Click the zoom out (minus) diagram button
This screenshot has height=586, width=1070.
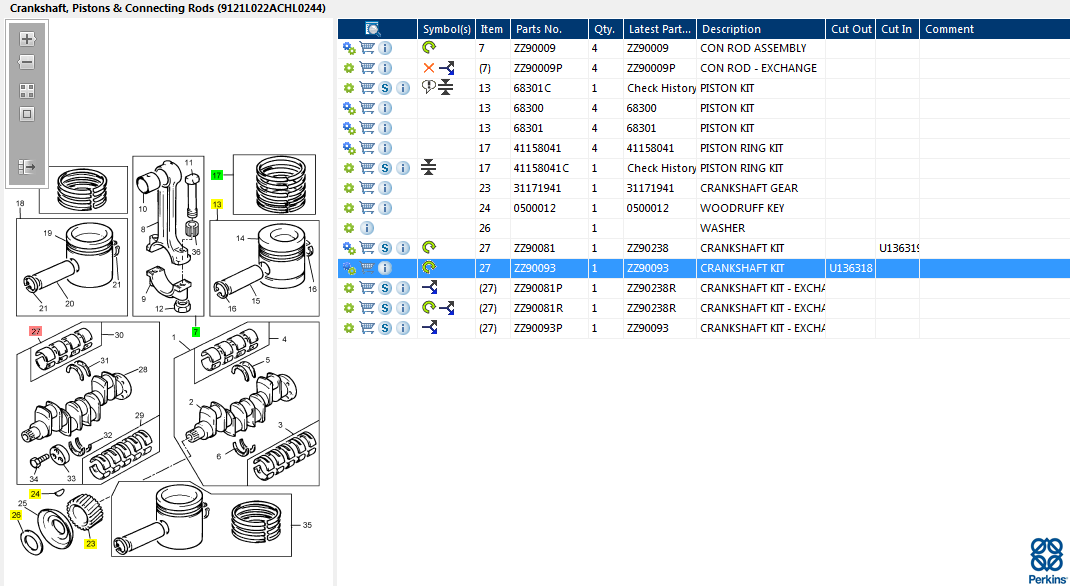27,63
